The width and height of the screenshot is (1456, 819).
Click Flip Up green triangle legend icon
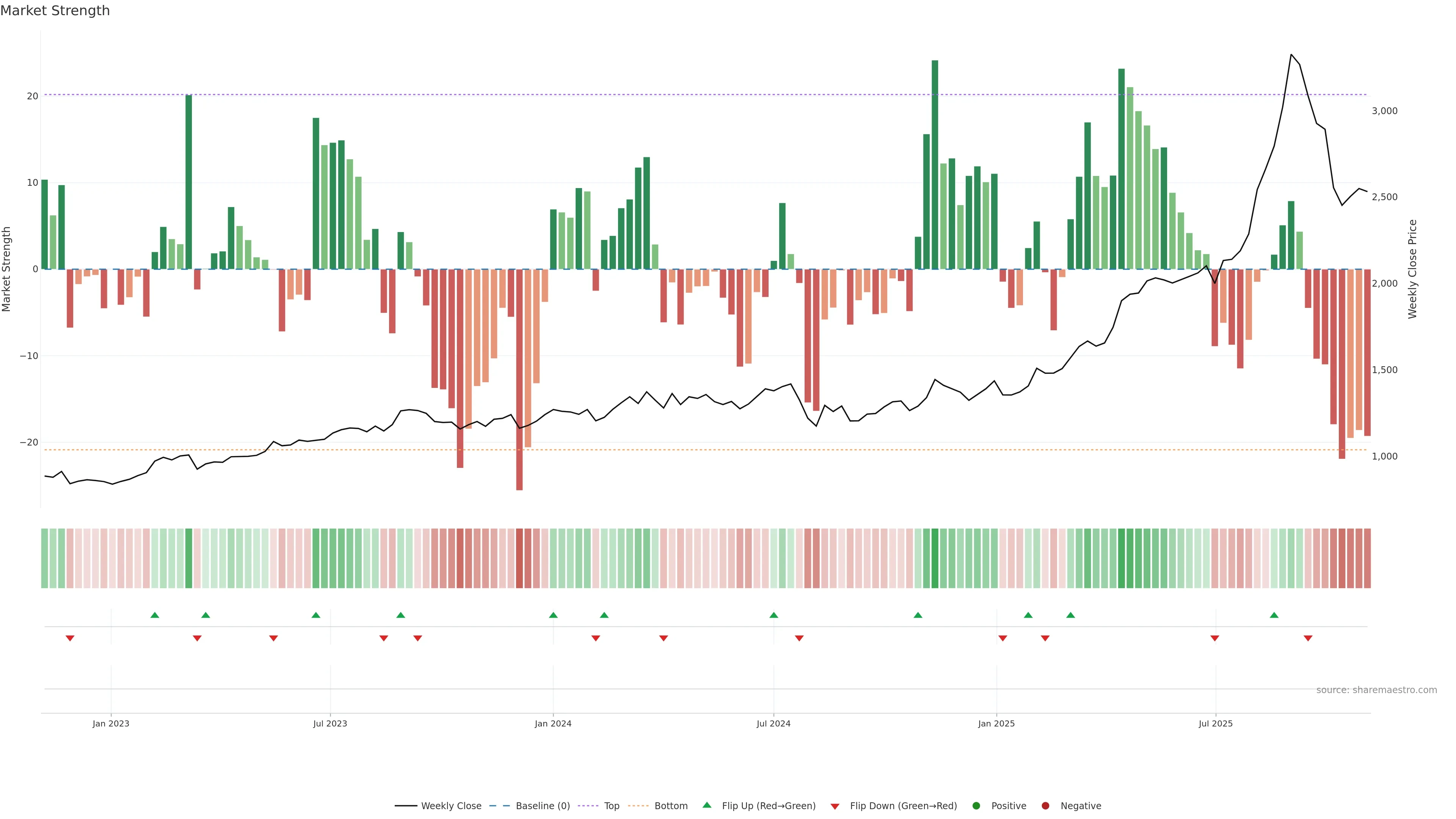[x=706, y=805]
